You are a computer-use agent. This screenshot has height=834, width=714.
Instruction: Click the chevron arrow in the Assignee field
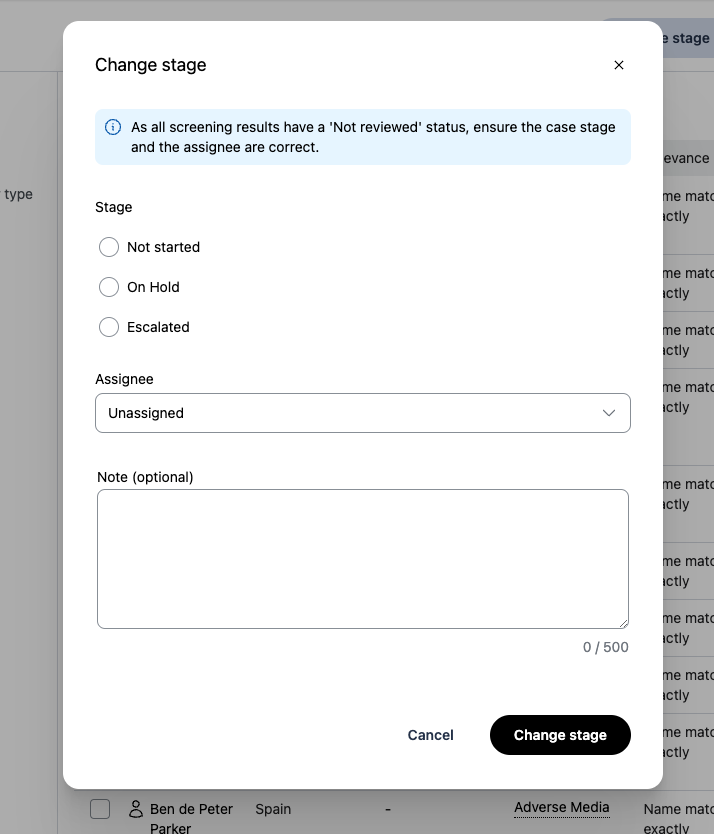click(x=609, y=413)
